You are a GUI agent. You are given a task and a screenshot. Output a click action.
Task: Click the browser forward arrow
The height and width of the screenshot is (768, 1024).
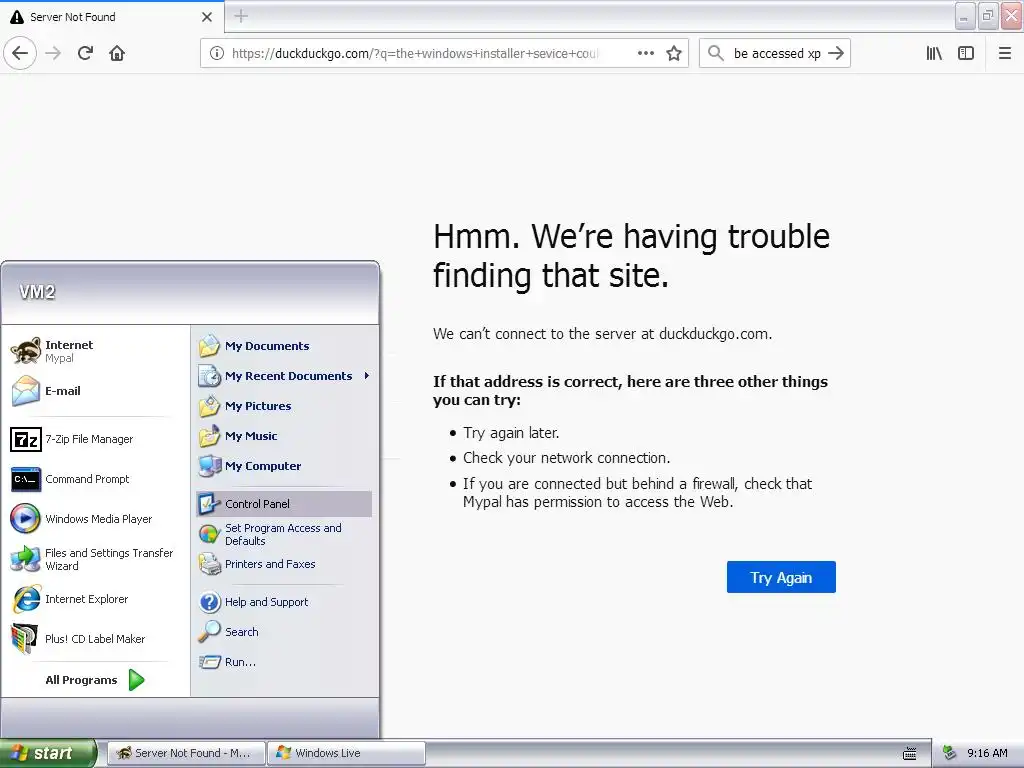(53, 53)
